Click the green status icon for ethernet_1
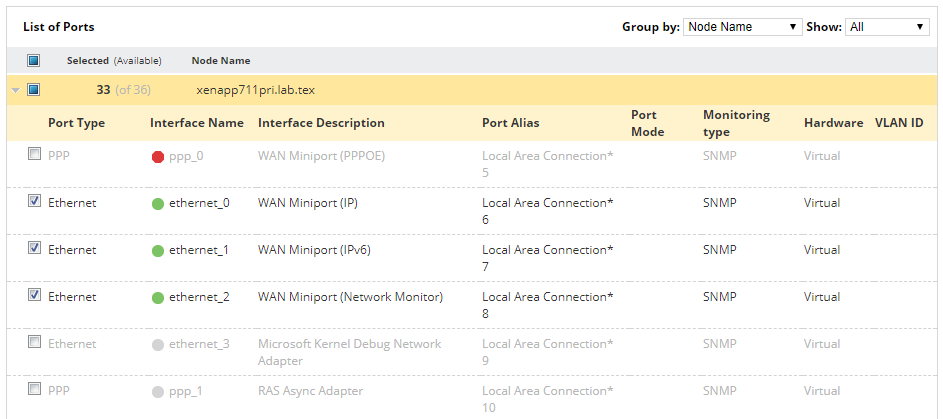This screenshot has height=419, width=943. (x=158, y=251)
